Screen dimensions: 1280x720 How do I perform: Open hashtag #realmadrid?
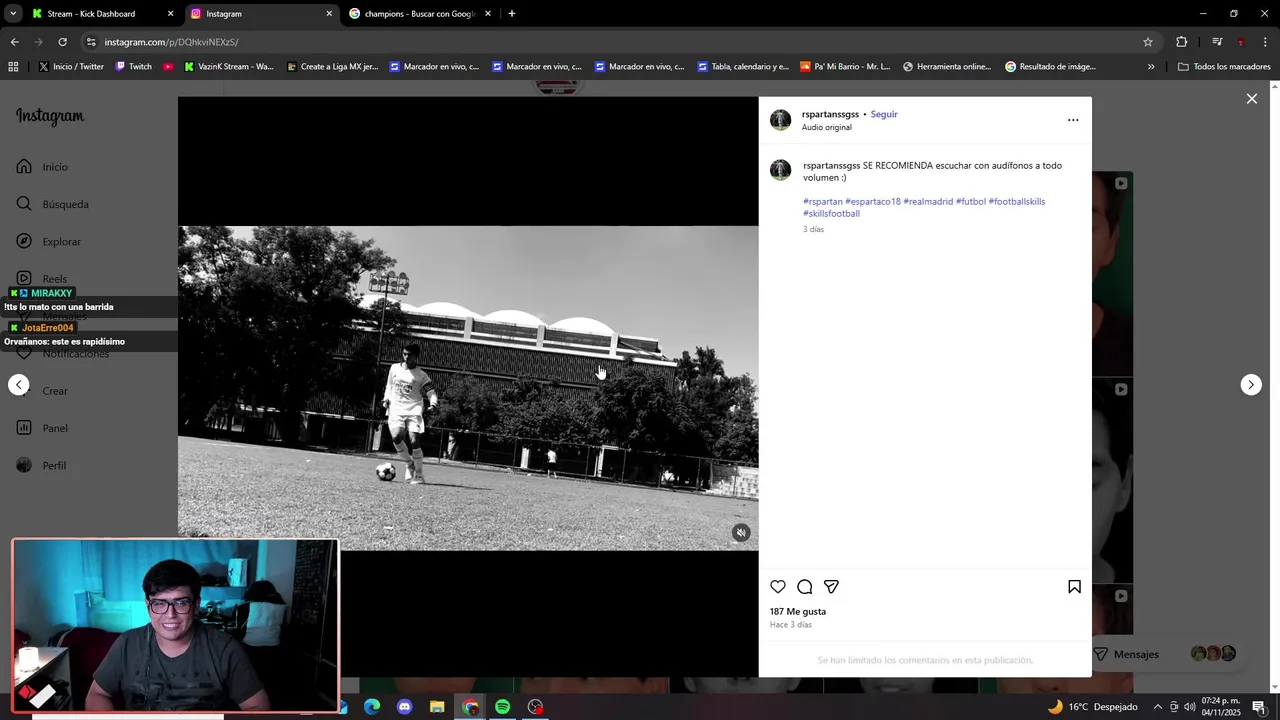tap(928, 201)
